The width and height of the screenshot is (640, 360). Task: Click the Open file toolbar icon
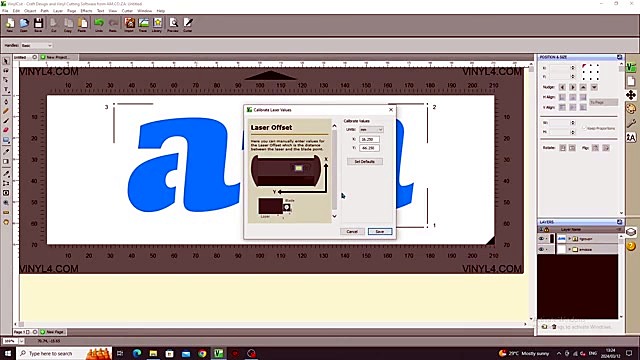tap(24, 24)
